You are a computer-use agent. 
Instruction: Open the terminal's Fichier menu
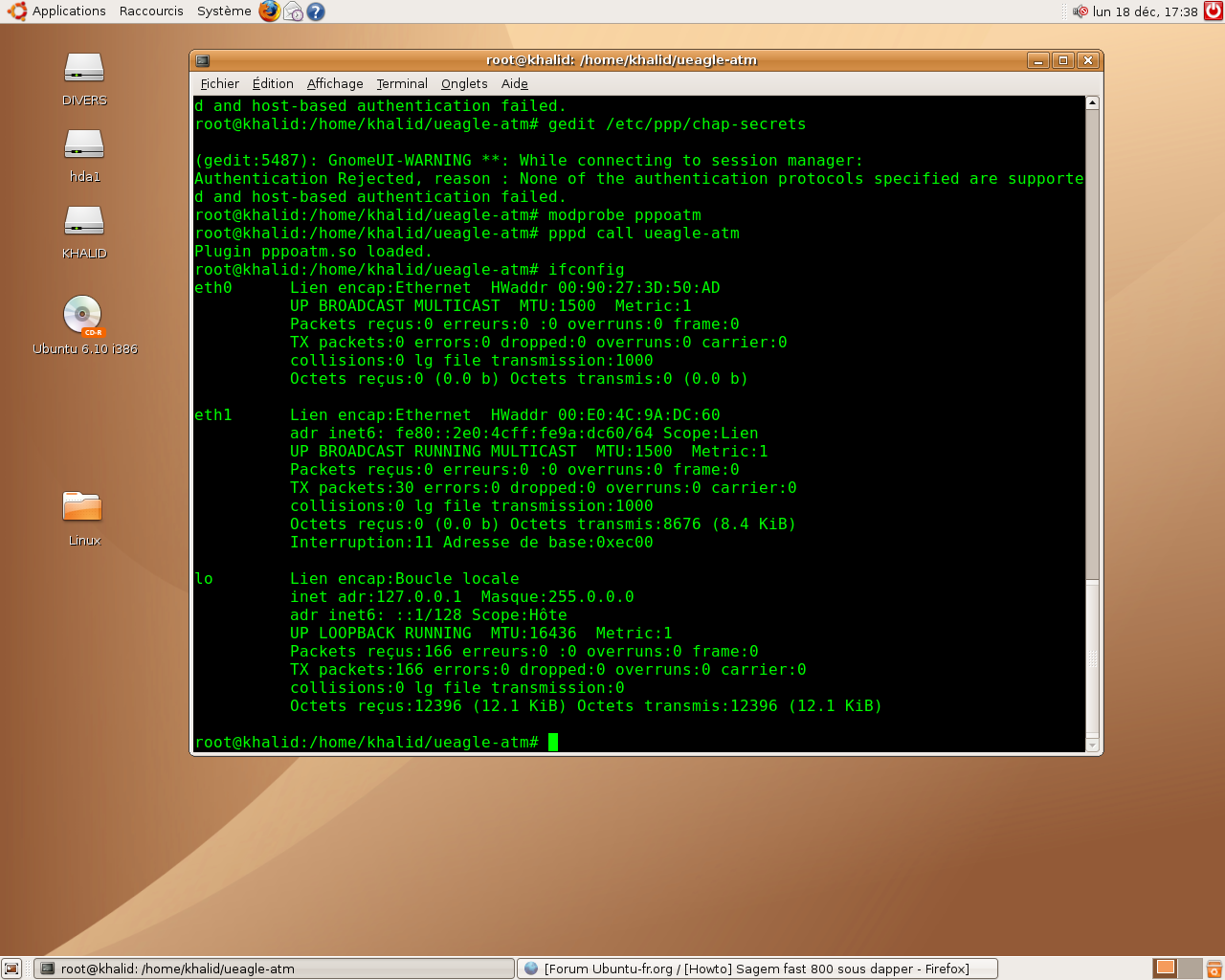click(x=219, y=84)
